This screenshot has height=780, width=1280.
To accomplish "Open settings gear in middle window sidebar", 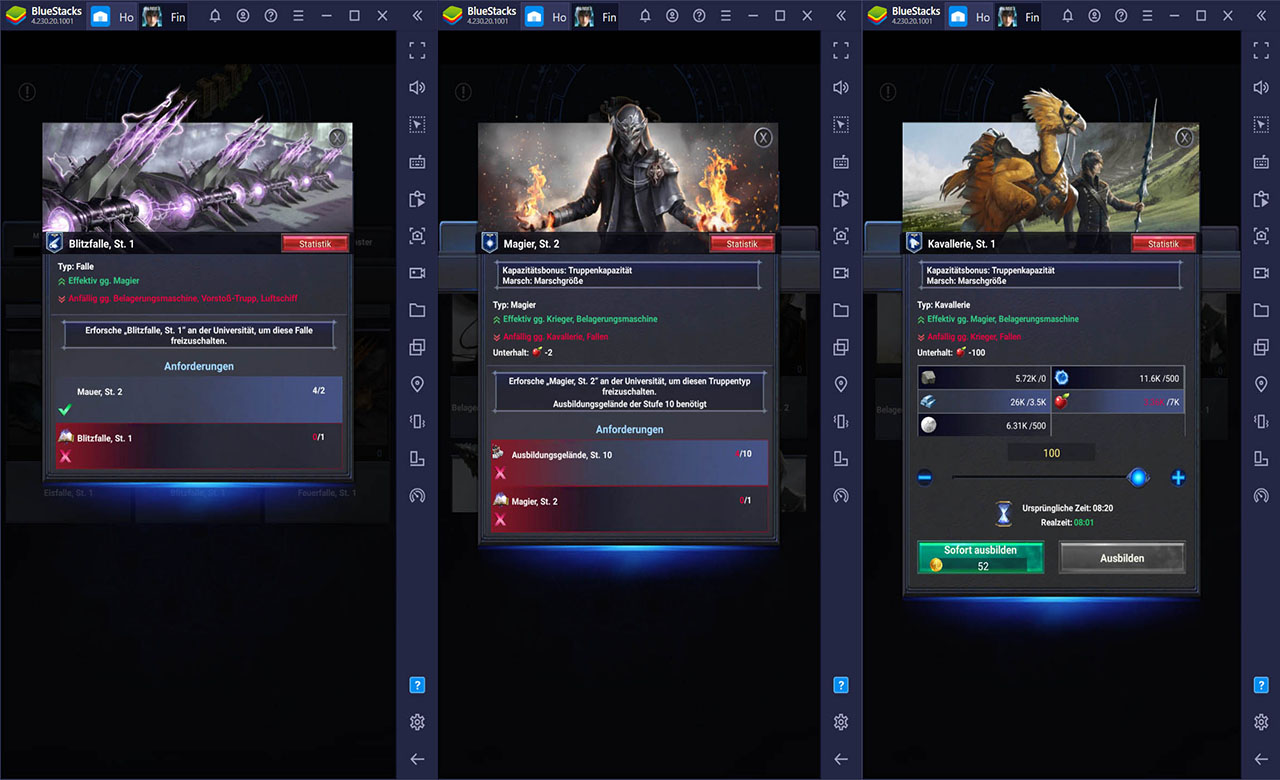I will (841, 722).
